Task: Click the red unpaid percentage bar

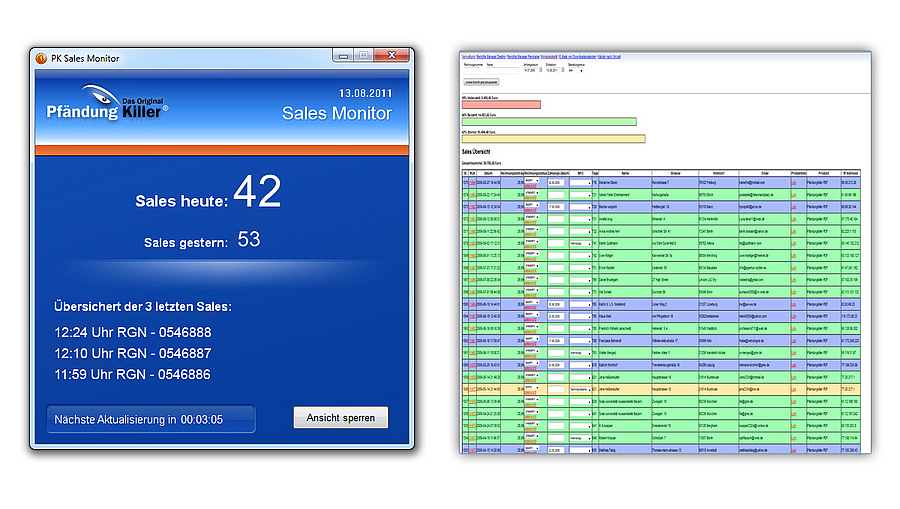Action: tap(500, 105)
